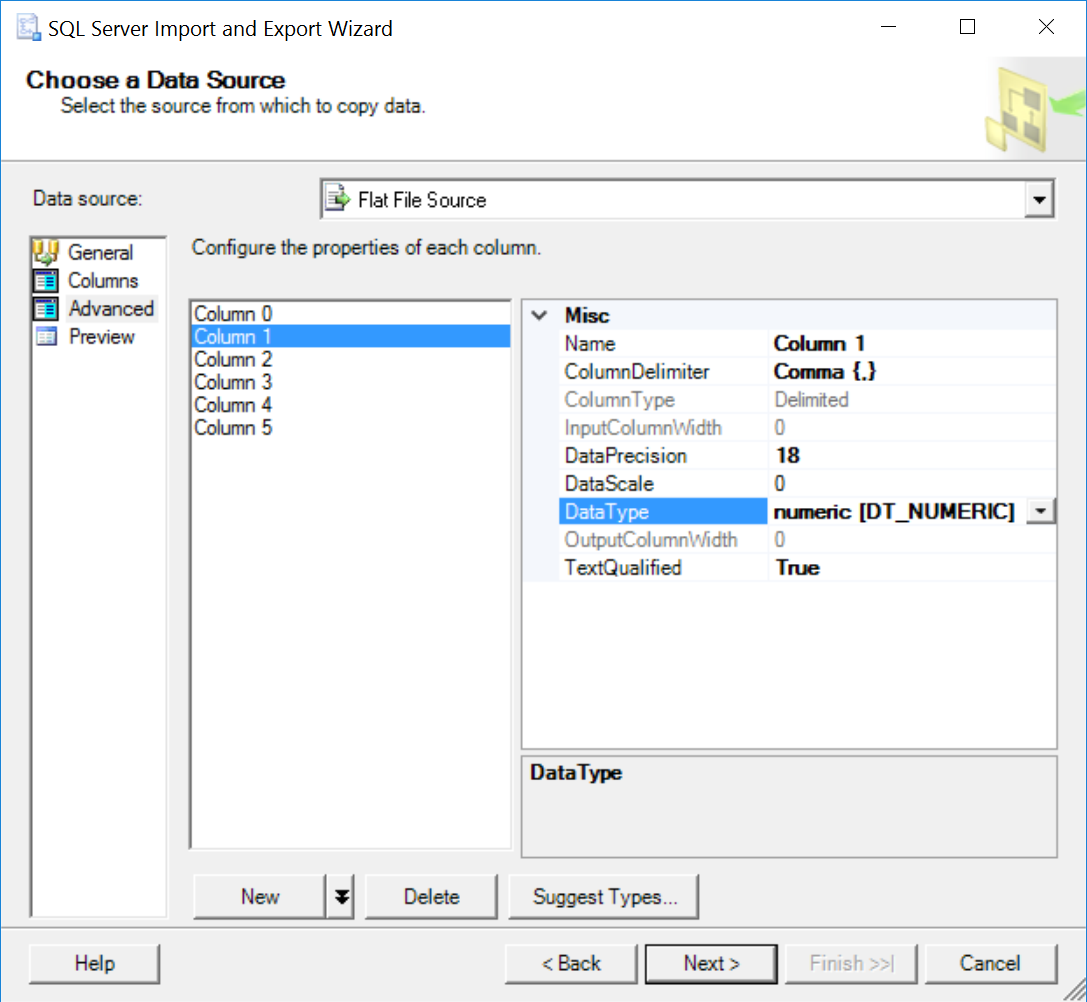The width and height of the screenshot is (1087, 1002).
Task: Click the Columns page icon
Action: click(47, 281)
